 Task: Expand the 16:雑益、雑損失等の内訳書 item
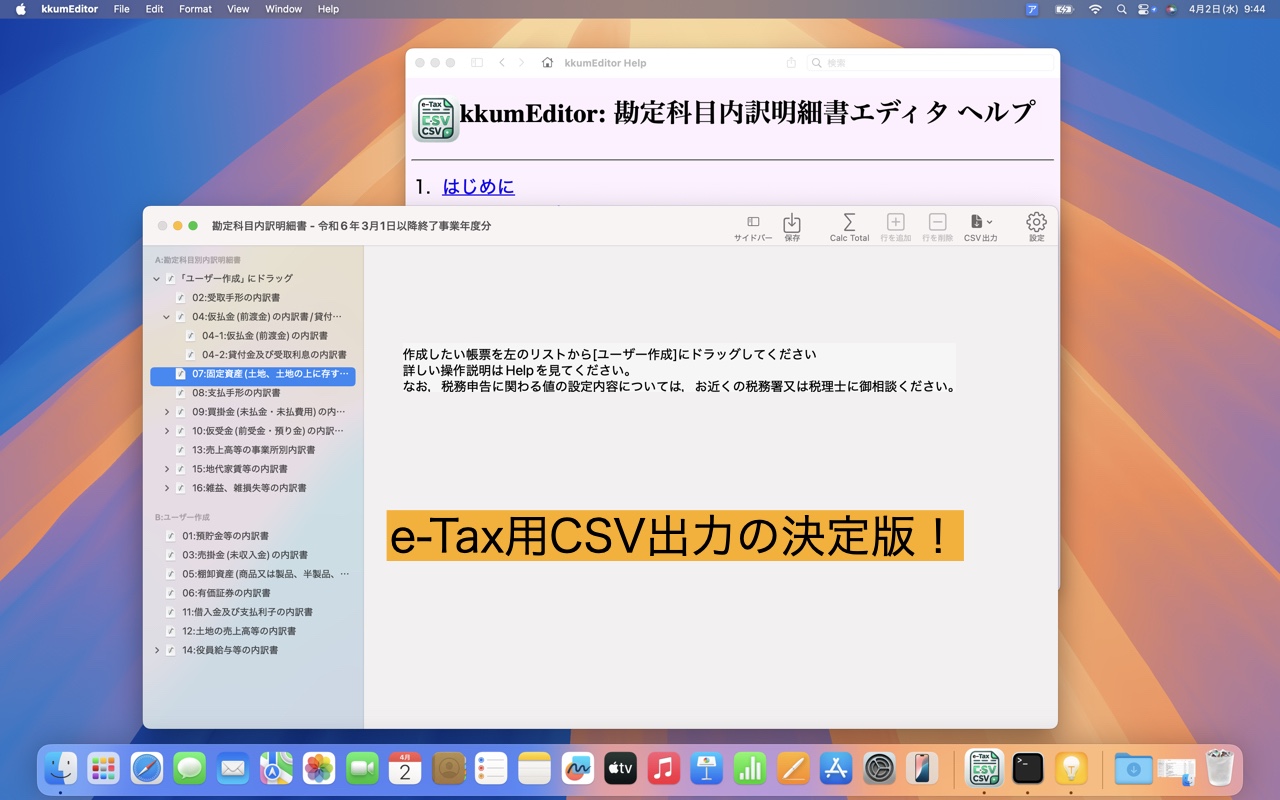coord(167,488)
